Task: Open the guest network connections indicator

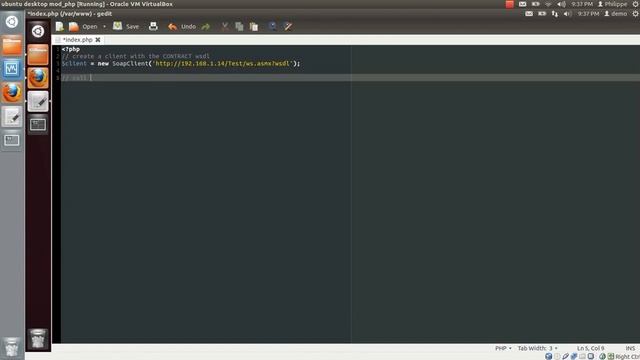Action: 554,14
